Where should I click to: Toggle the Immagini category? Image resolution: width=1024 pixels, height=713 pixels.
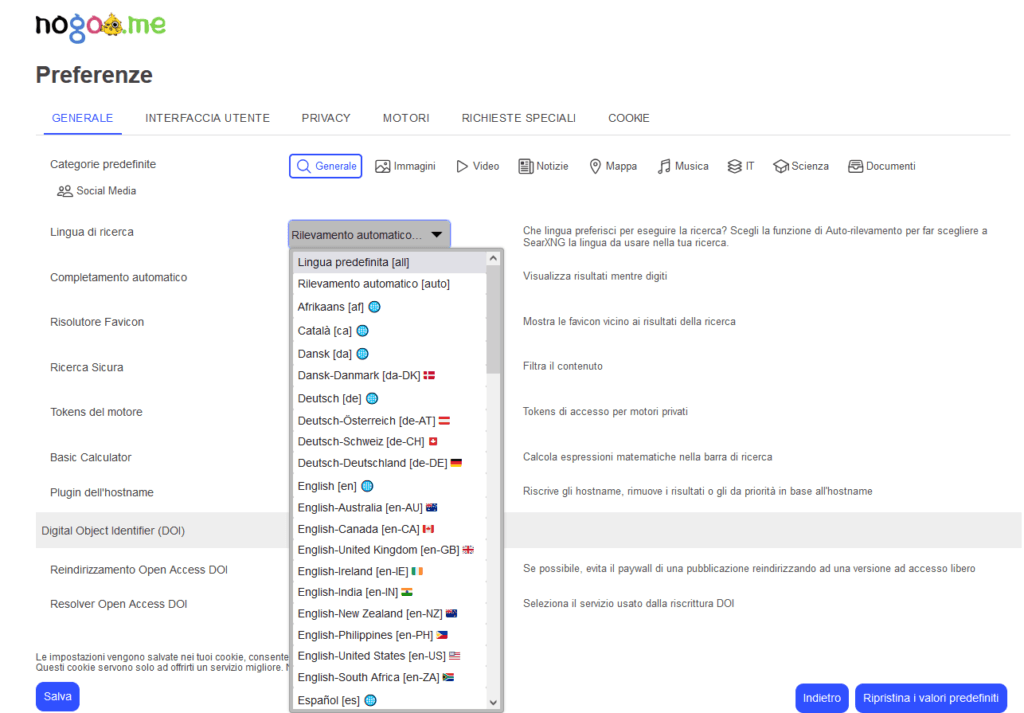(406, 166)
